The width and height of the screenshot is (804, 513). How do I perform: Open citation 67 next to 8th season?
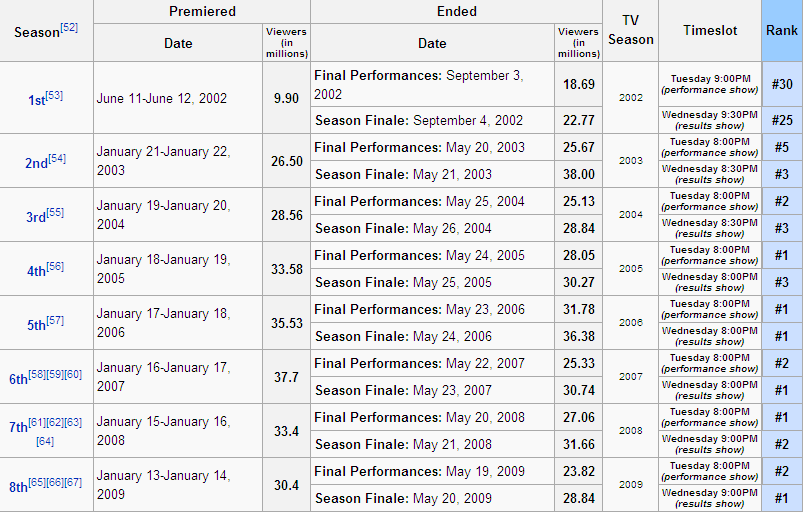(73, 482)
